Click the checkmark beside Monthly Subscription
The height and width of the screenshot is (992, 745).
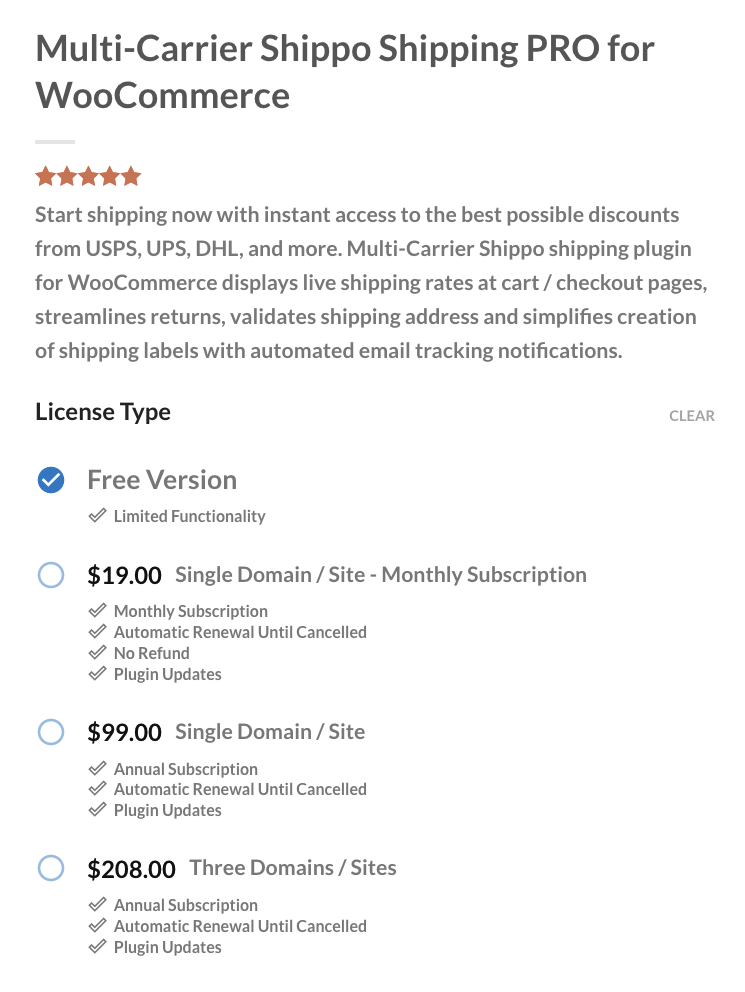point(97,611)
